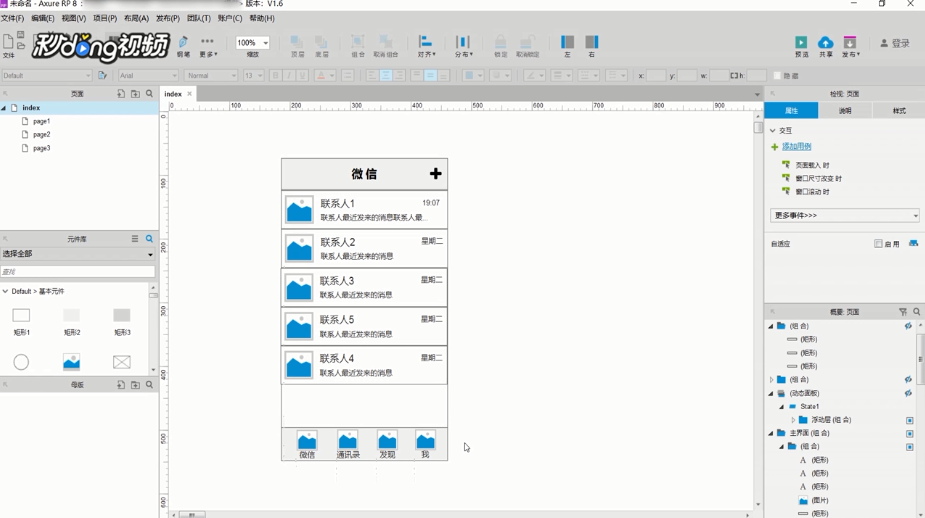The image size is (925, 518).
Task: Select the image widget in the library
Action: click(x=71, y=362)
